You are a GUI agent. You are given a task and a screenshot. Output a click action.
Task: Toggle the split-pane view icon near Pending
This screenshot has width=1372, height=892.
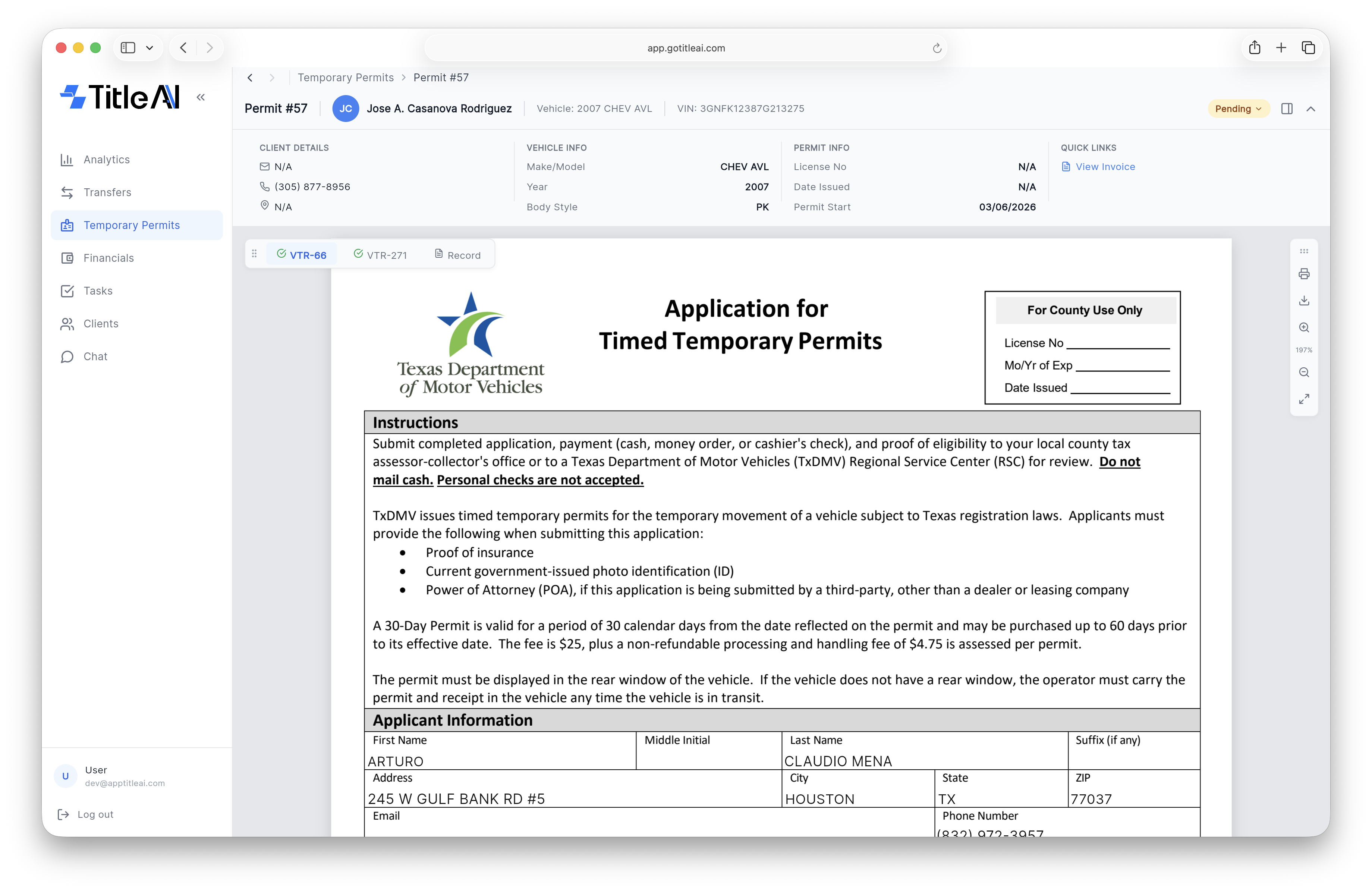point(1287,109)
